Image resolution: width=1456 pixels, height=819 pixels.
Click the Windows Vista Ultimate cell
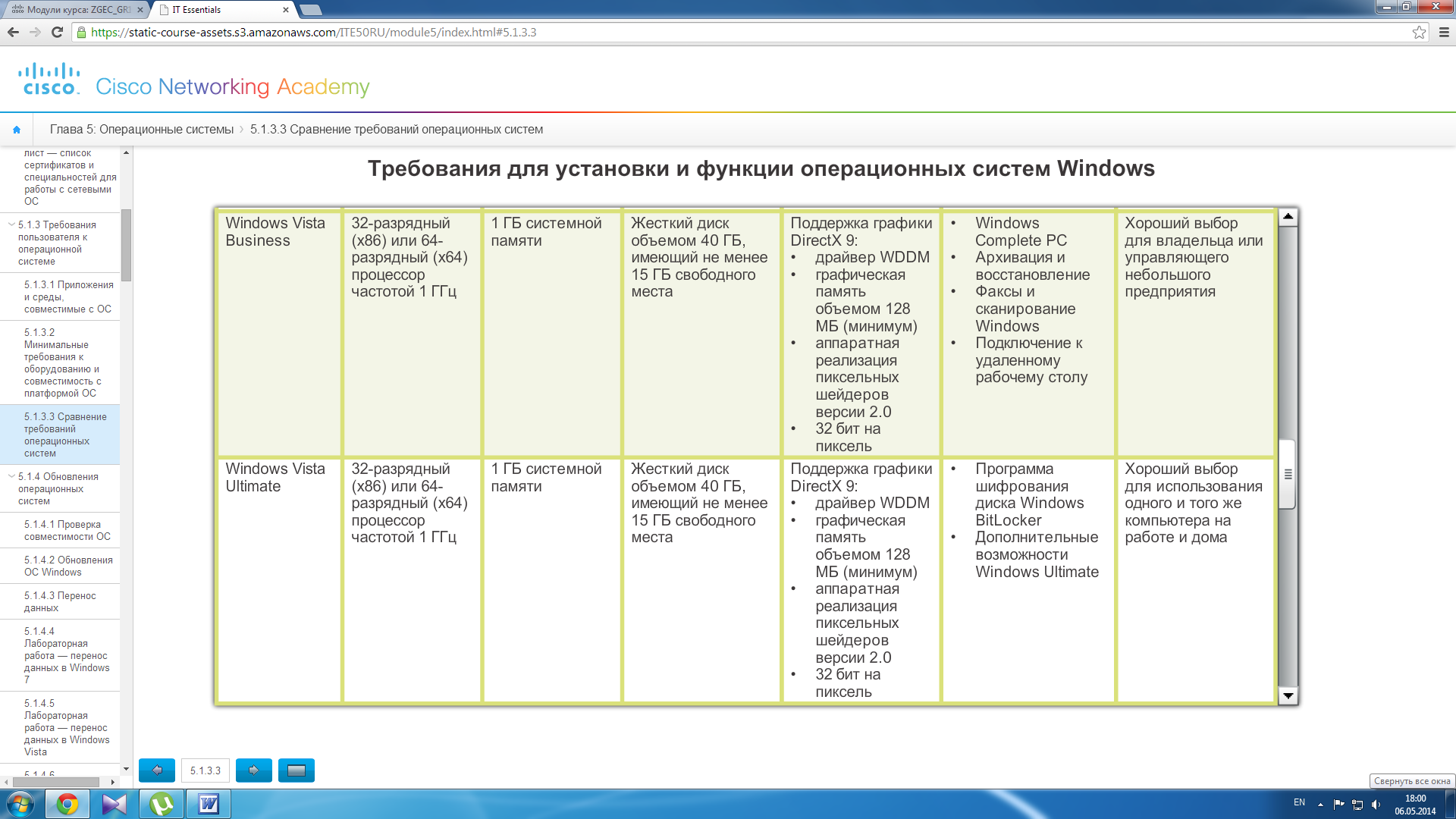[279, 580]
